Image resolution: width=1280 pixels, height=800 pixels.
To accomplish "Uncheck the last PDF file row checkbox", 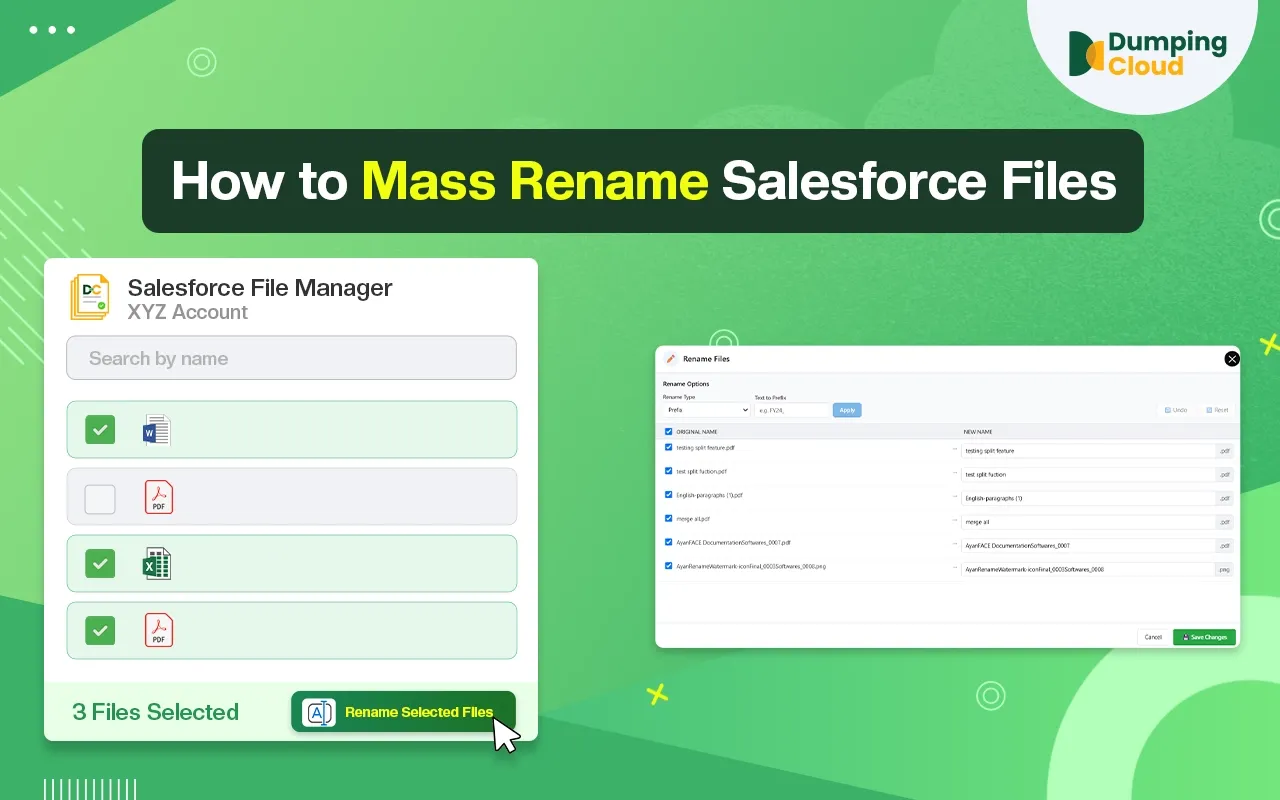I will tap(100, 630).
